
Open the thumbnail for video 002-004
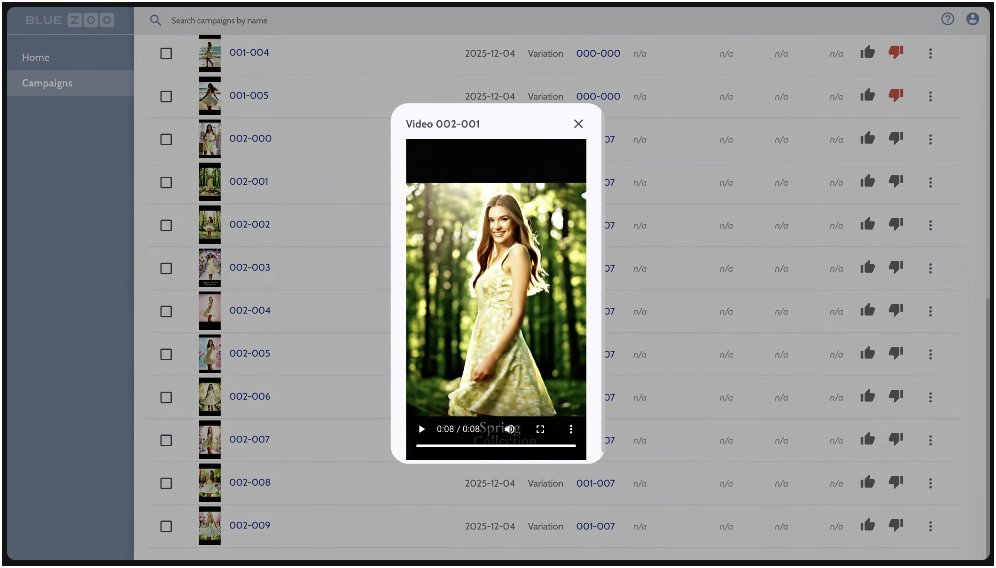tap(210, 310)
